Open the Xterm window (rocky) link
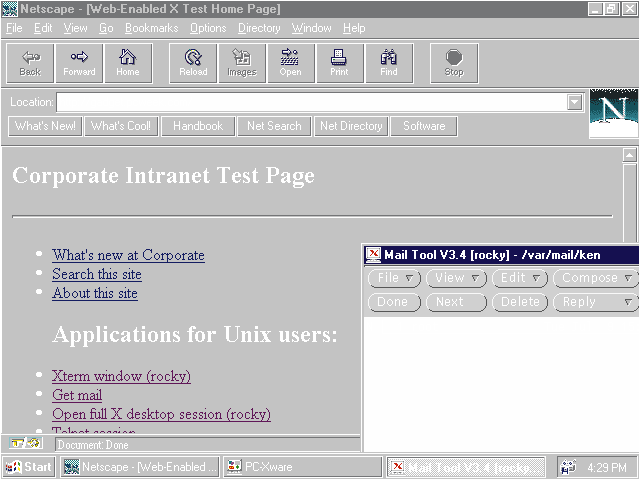Image resolution: width=640 pixels, height=480 pixels. 121,376
